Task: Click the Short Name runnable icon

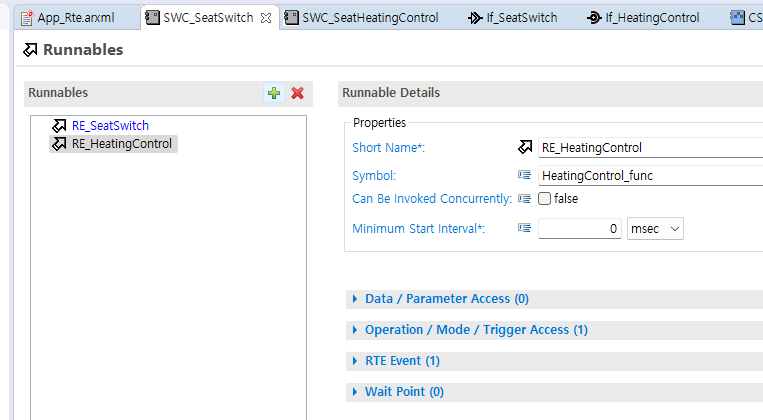Action: point(525,147)
